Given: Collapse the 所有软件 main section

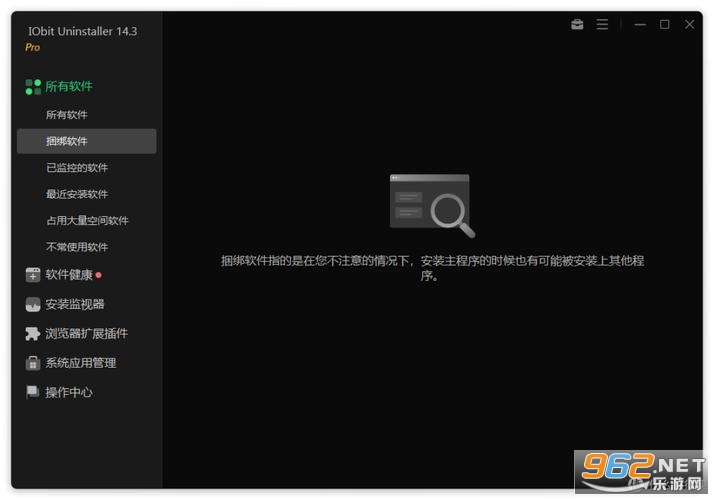Looking at the screenshot, I should tap(69, 86).
